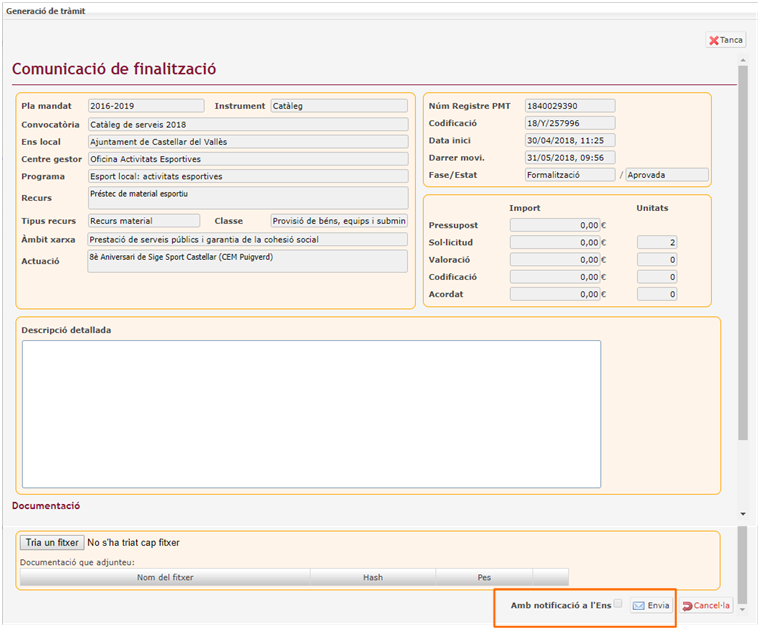Click the Codificació row units field

tap(657, 277)
